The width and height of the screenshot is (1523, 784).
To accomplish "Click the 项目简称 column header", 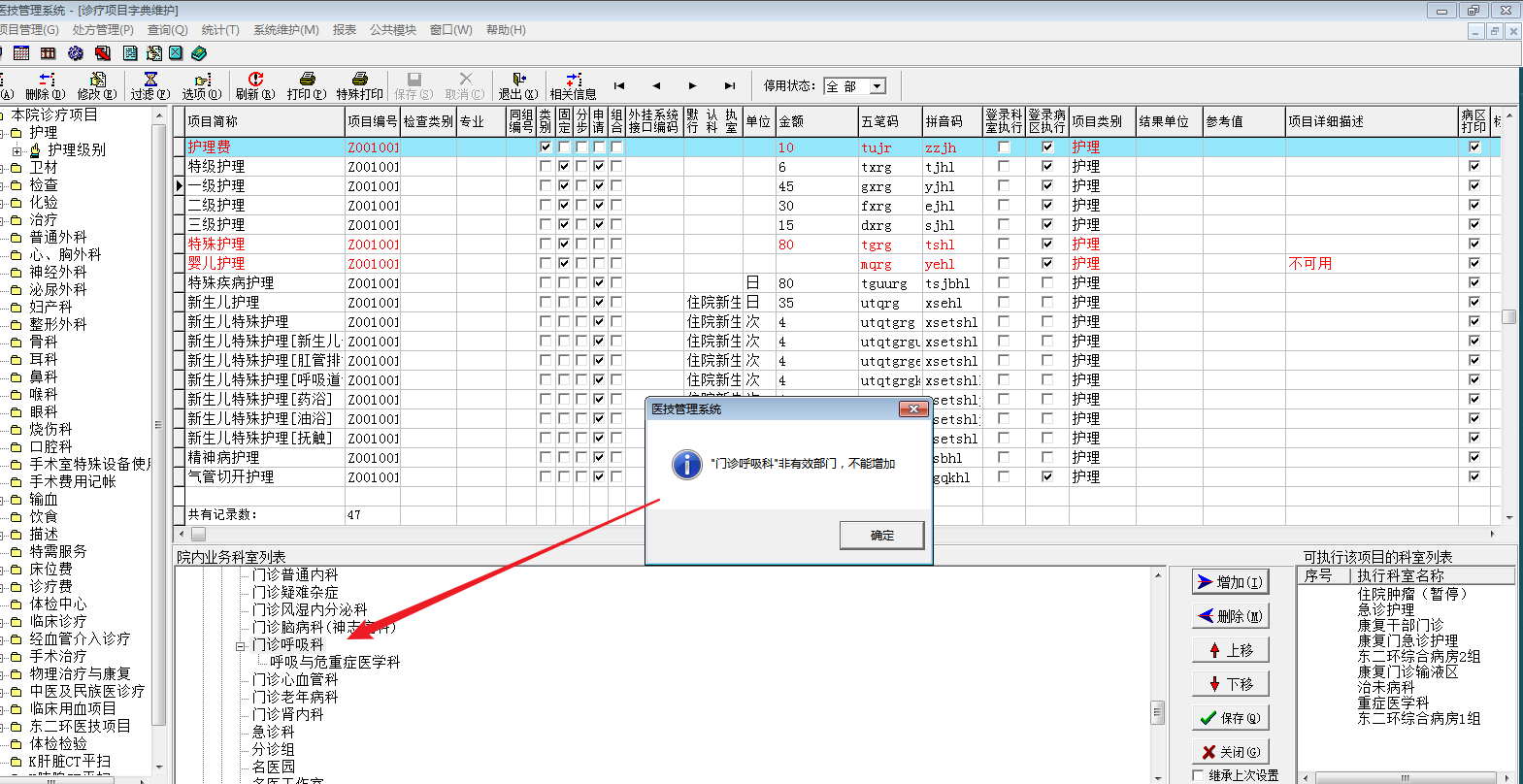I will (265, 121).
